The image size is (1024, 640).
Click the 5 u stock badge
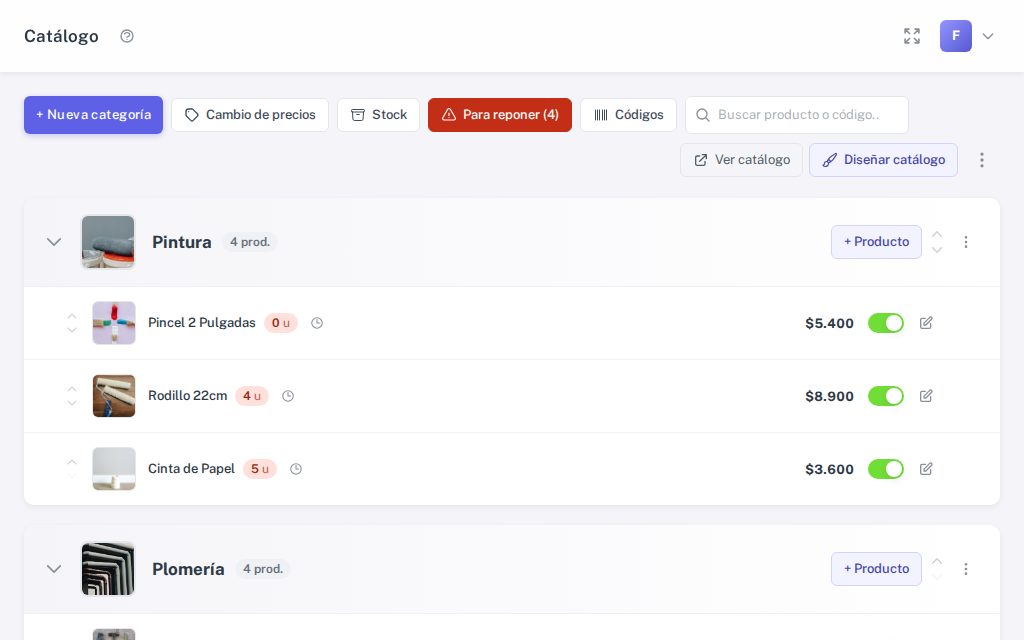260,470
